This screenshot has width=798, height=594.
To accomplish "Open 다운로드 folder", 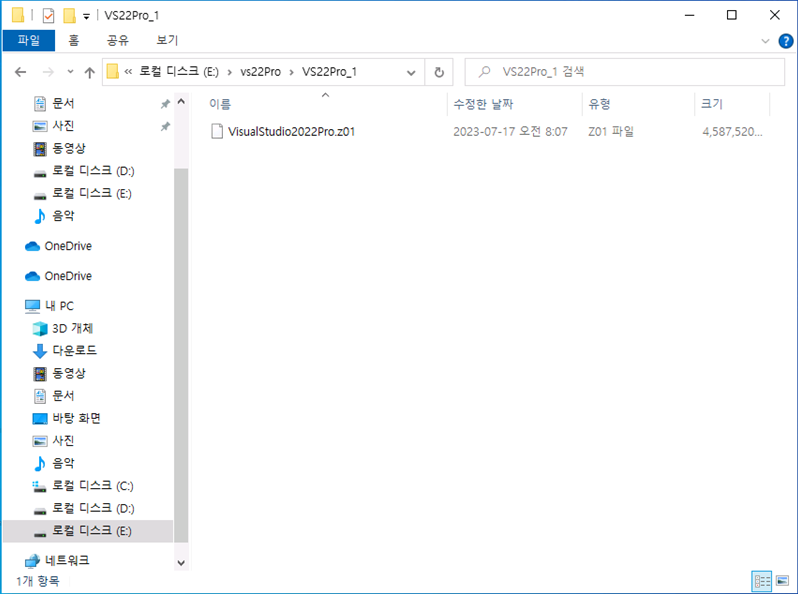I will coord(74,351).
